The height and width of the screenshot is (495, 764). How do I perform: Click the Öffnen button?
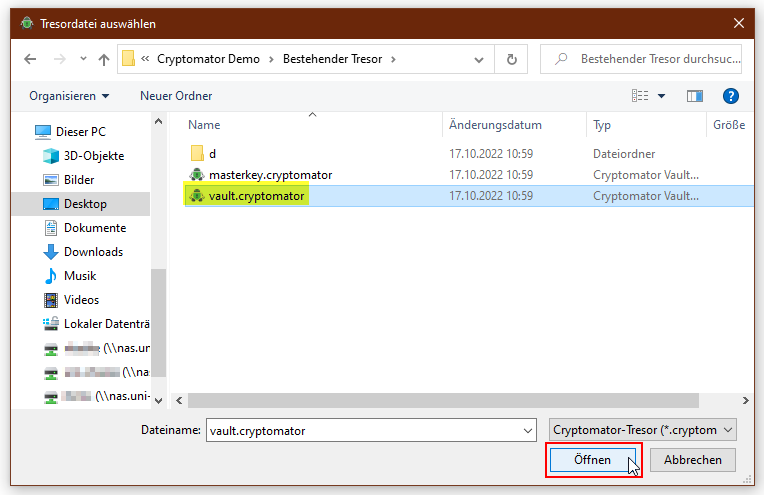592,460
